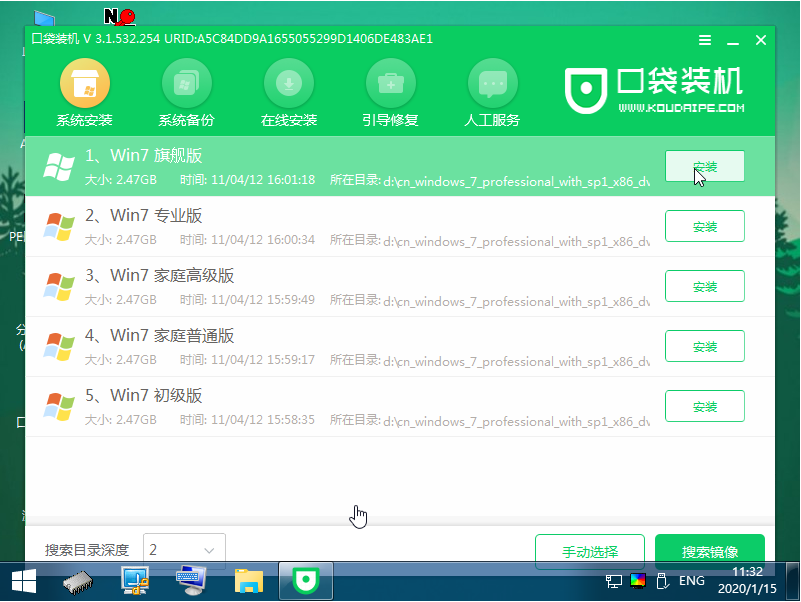Open the ≡ menu in title bar
This screenshot has width=801, height=602.
pos(704,40)
